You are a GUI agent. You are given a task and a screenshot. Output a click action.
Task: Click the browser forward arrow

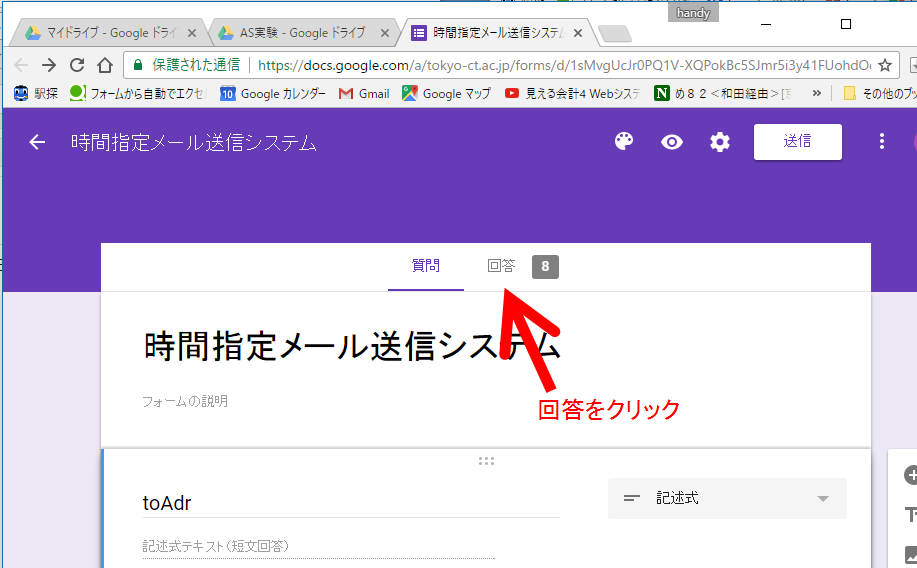tap(49, 65)
